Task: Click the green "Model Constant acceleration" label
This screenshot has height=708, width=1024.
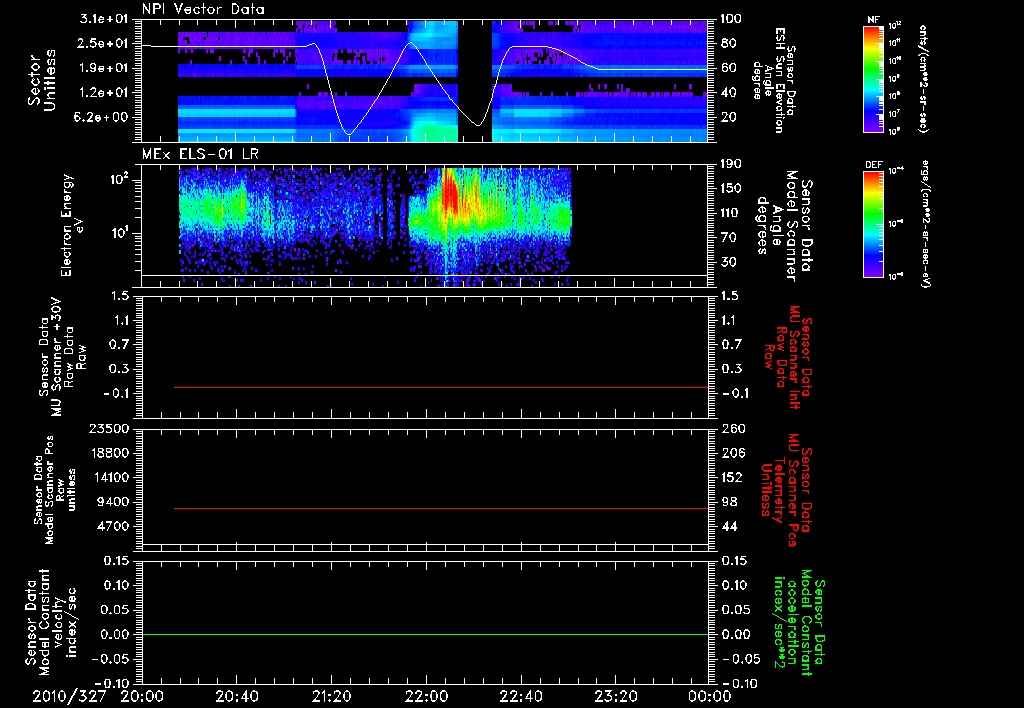Action: click(799, 622)
